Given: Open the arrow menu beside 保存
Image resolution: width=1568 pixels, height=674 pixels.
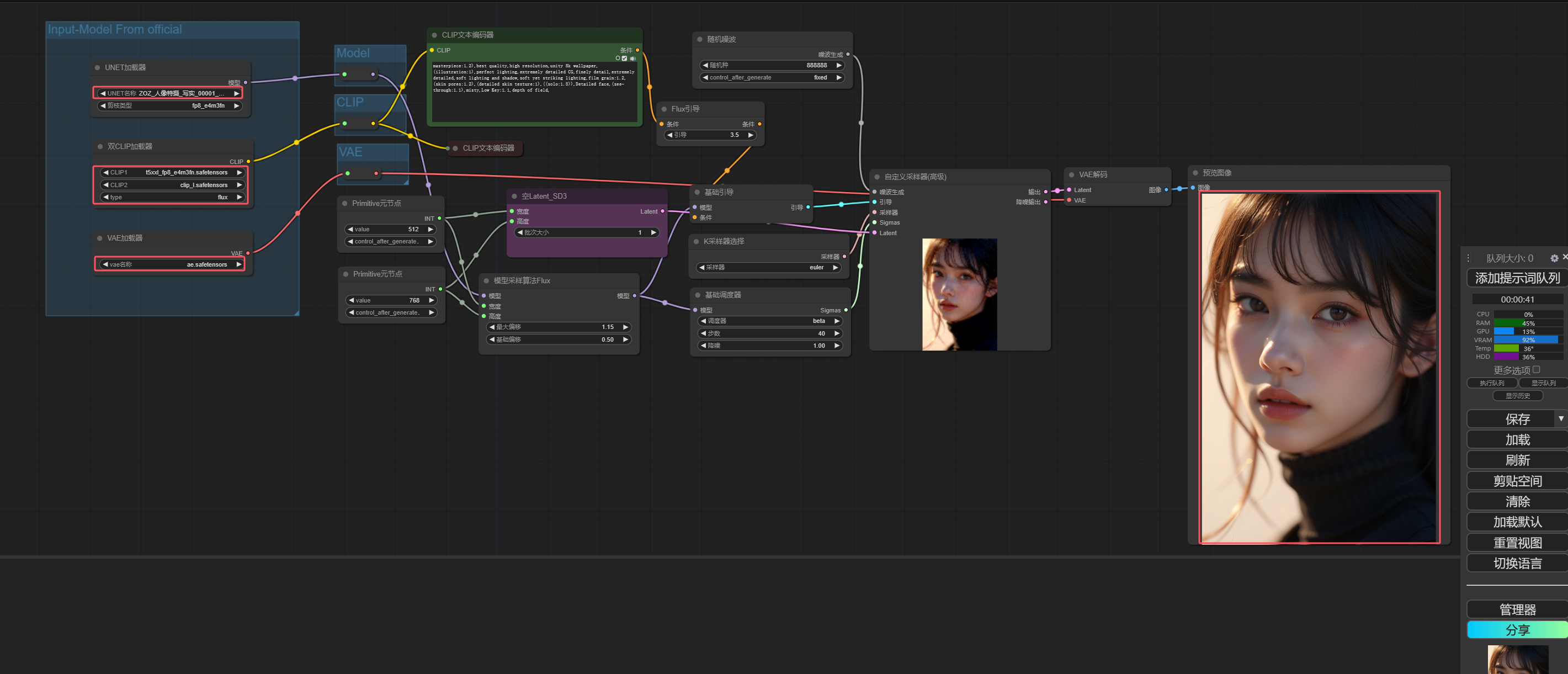Looking at the screenshot, I should pyautogui.click(x=1561, y=419).
